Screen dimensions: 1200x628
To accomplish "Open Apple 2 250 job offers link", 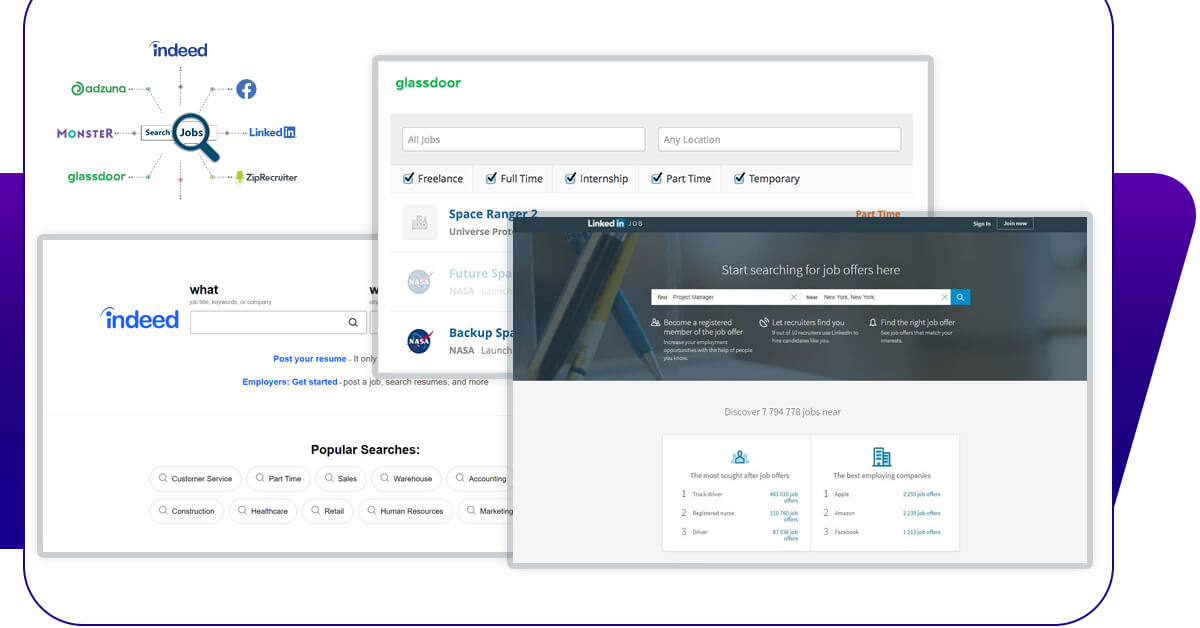I will pos(922,494).
